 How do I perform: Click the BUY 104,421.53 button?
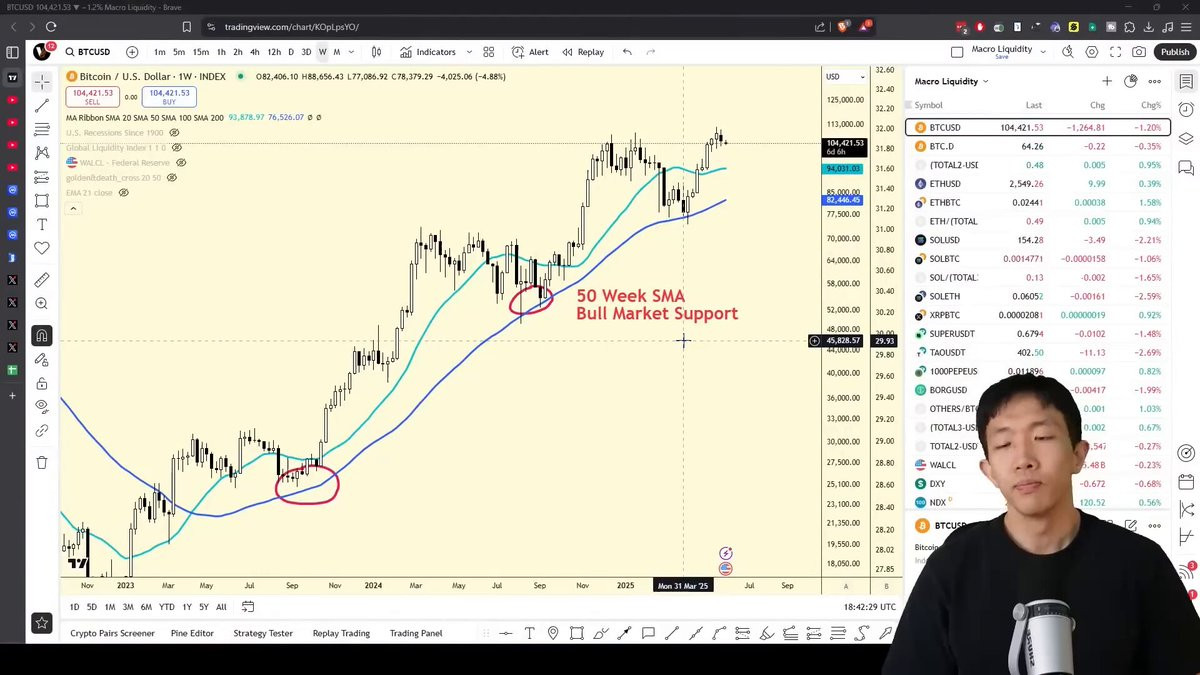(x=168, y=97)
